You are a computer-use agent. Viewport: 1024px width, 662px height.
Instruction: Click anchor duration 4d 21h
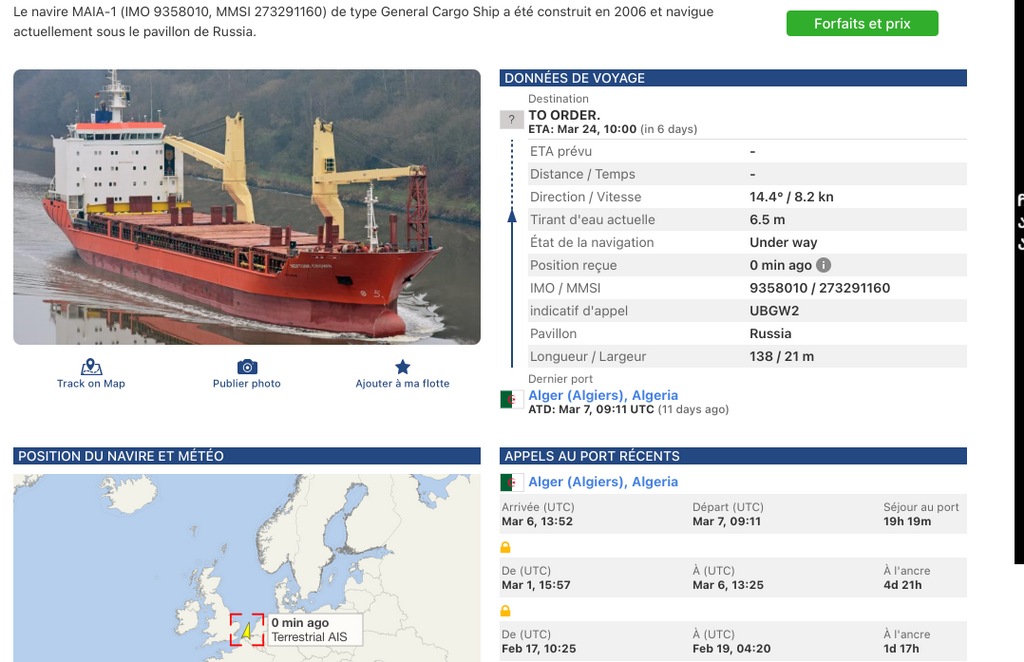click(x=903, y=585)
